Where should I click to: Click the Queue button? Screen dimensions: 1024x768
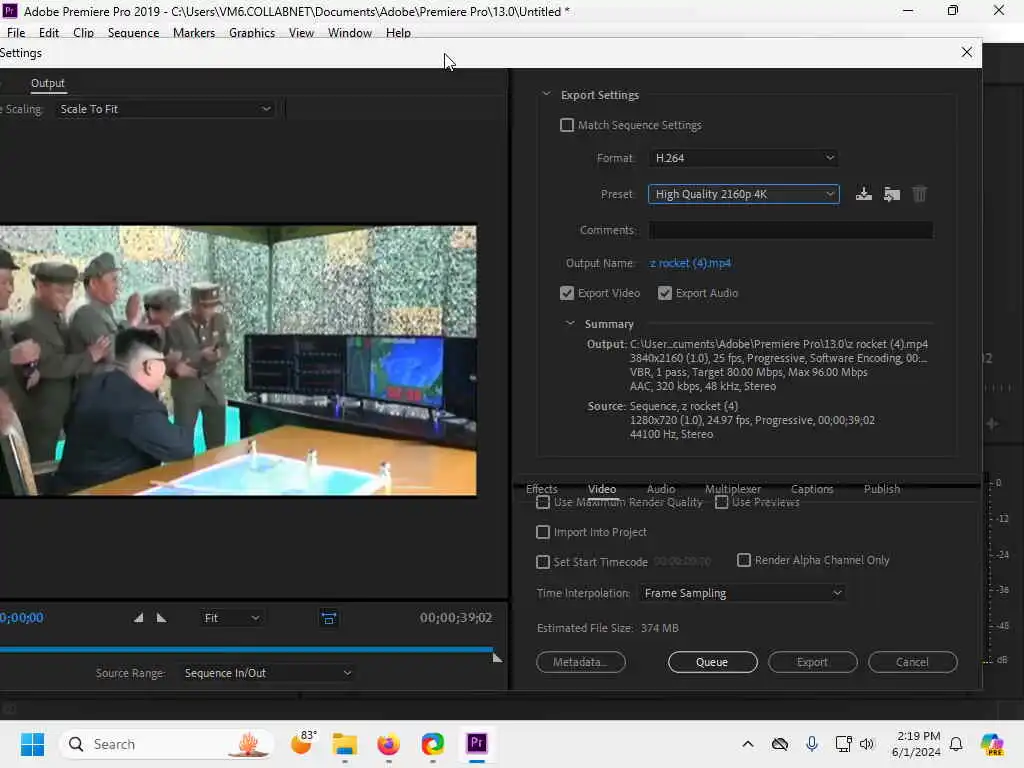(712, 662)
